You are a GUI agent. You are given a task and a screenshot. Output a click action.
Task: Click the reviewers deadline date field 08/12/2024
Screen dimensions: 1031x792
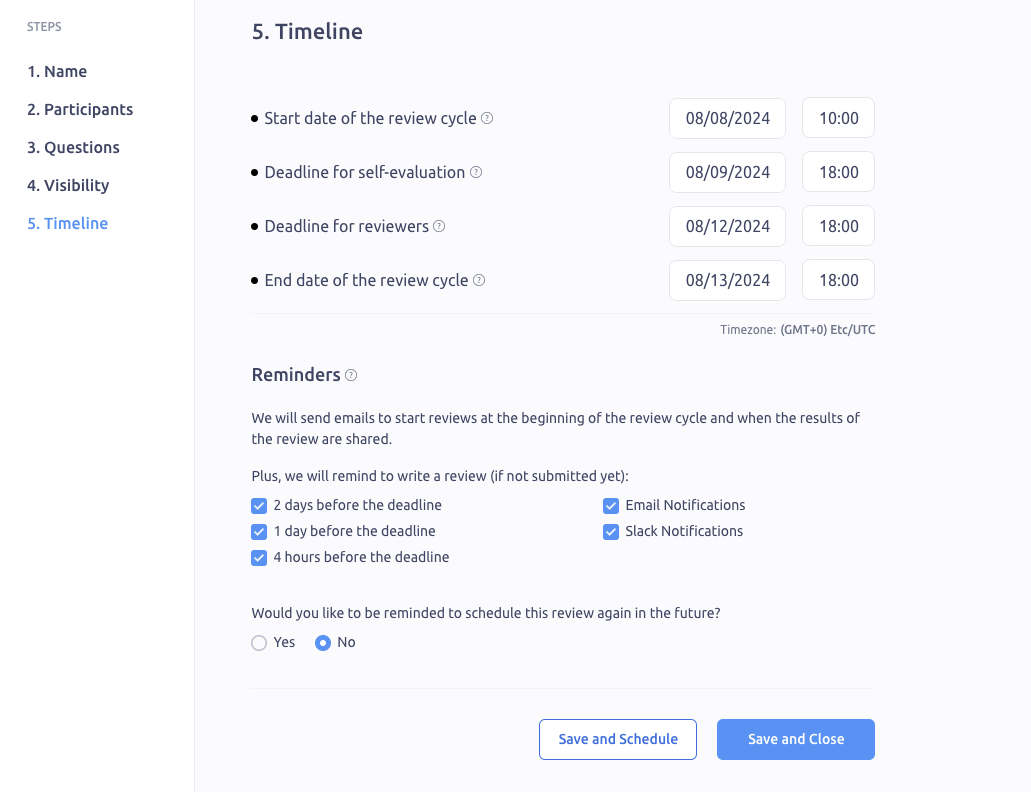[727, 226]
